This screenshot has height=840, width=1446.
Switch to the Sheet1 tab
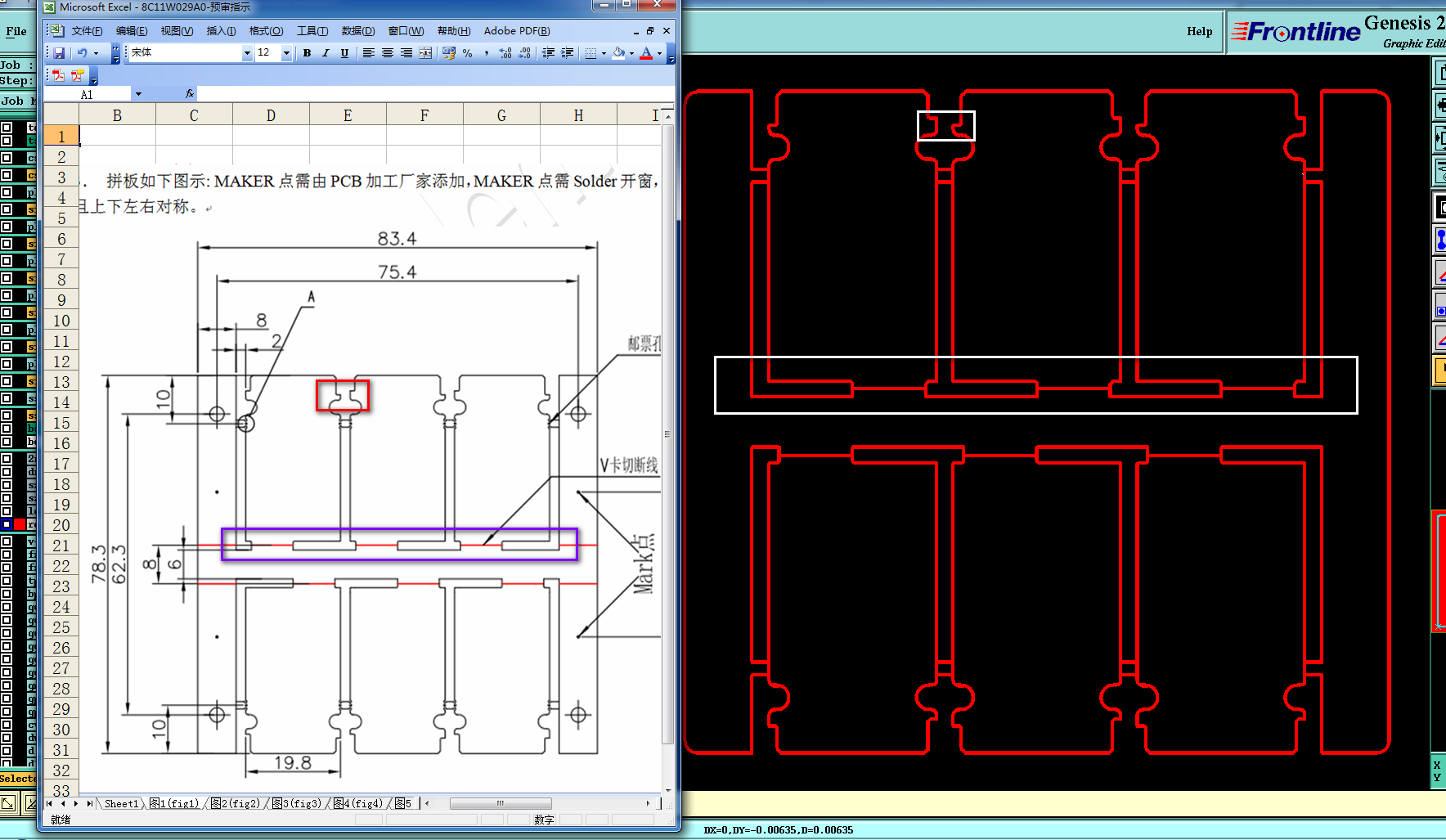(121, 804)
